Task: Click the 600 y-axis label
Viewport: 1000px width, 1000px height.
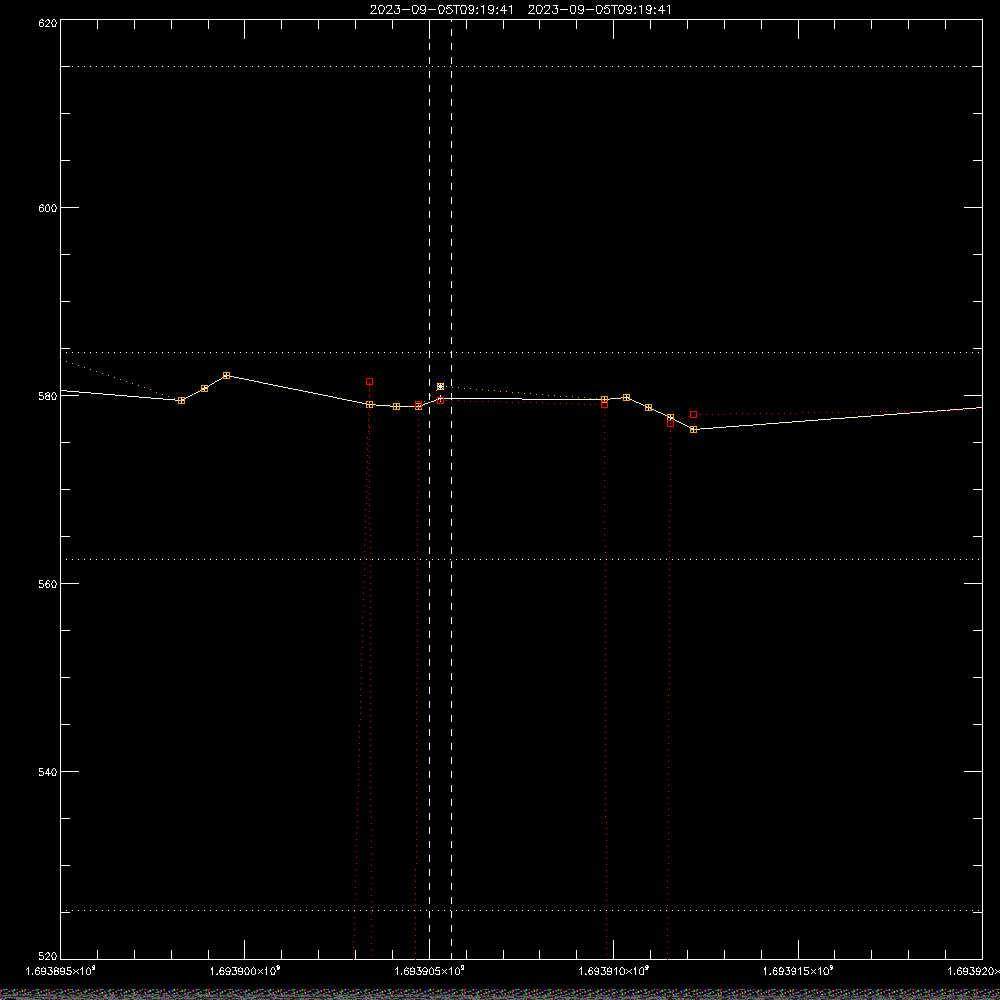Action: pyautogui.click(x=48, y=208)
